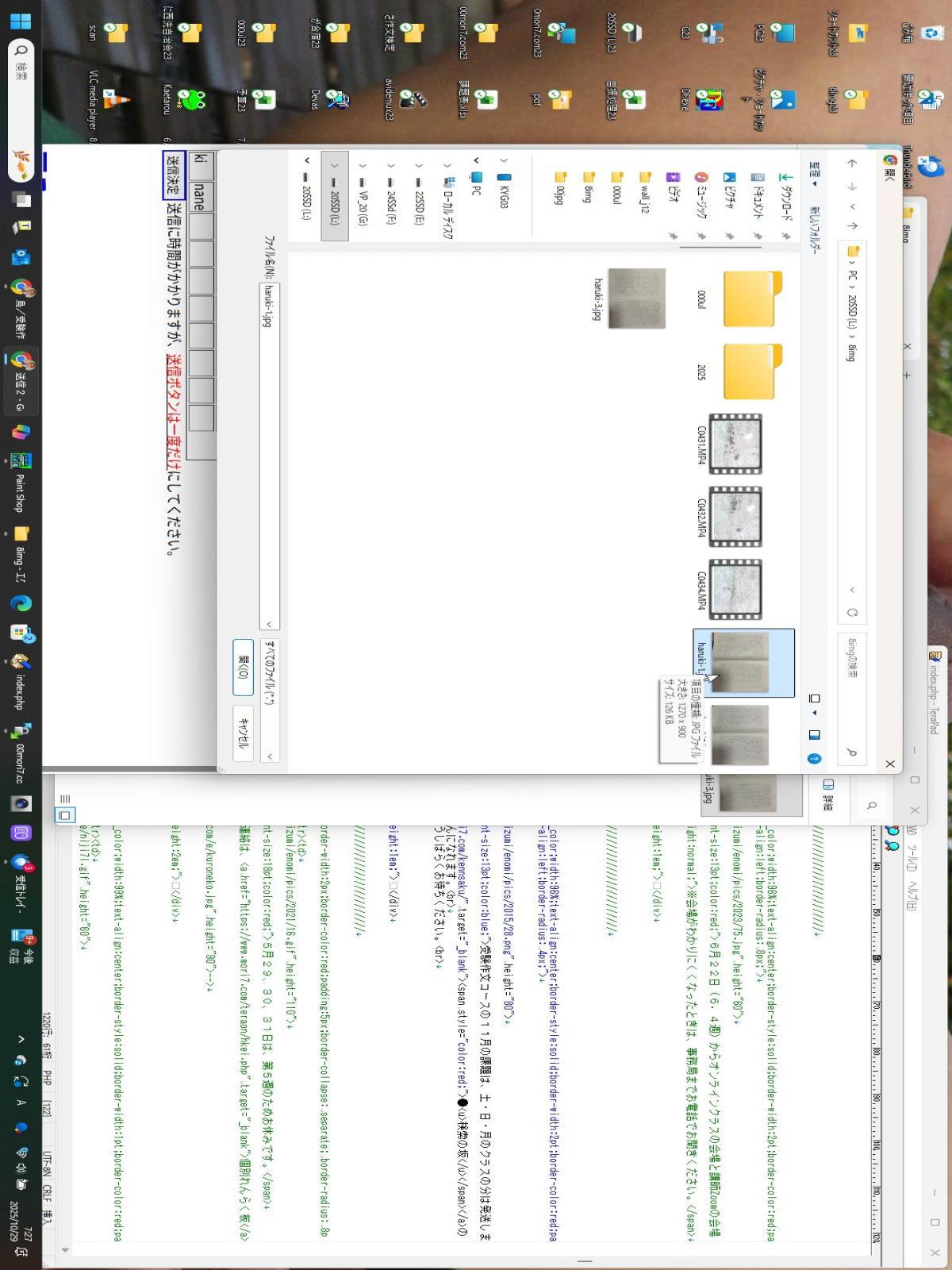952x1270 pixels.
Task: Select the C0432.MP4 video thumbnail
Action: (x=735, y=518)
